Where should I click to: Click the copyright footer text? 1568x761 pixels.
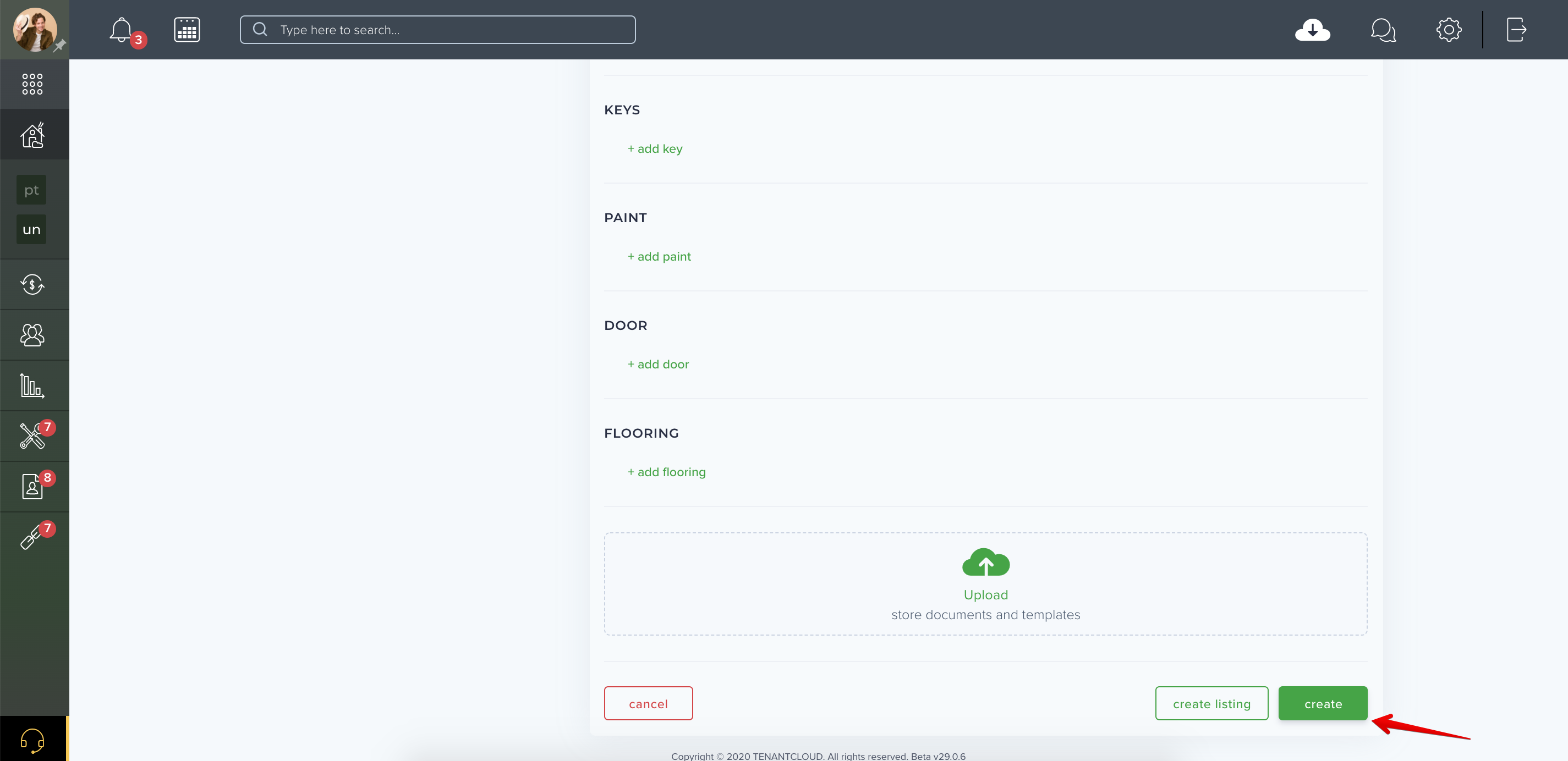pyautogui.click(x=818, y=756)
